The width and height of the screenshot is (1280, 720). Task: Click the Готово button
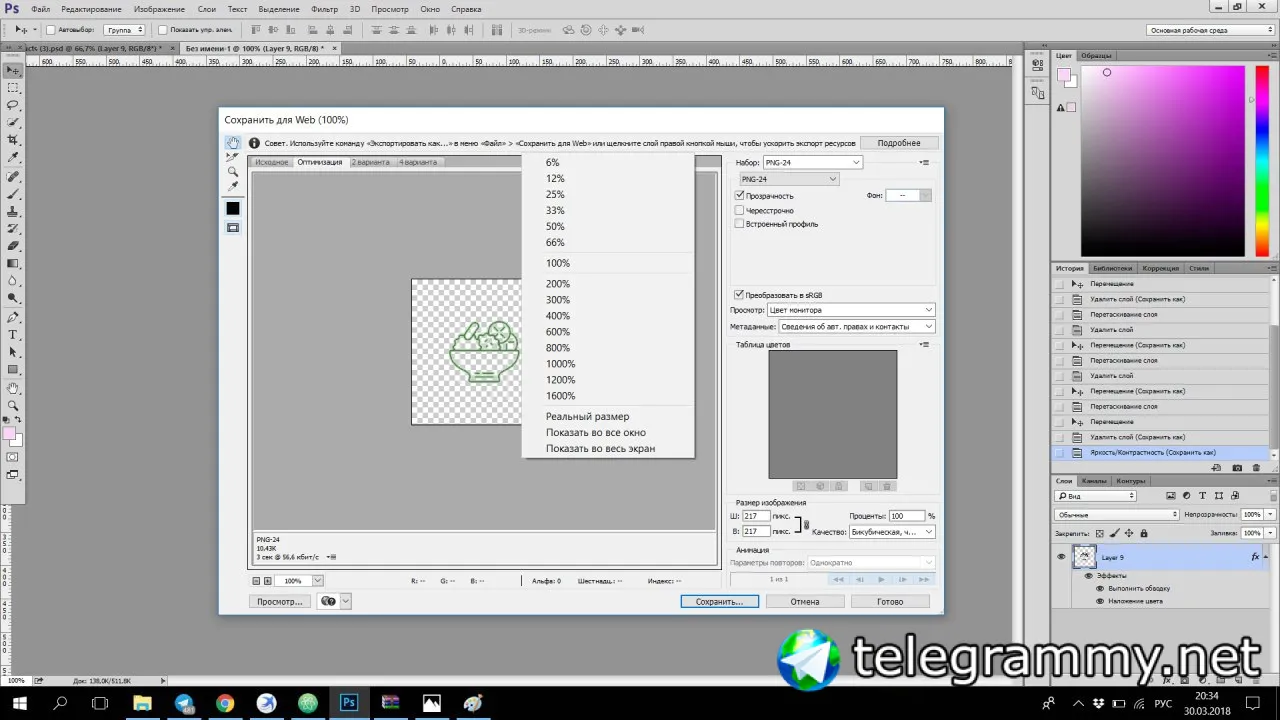coord(890,602)
